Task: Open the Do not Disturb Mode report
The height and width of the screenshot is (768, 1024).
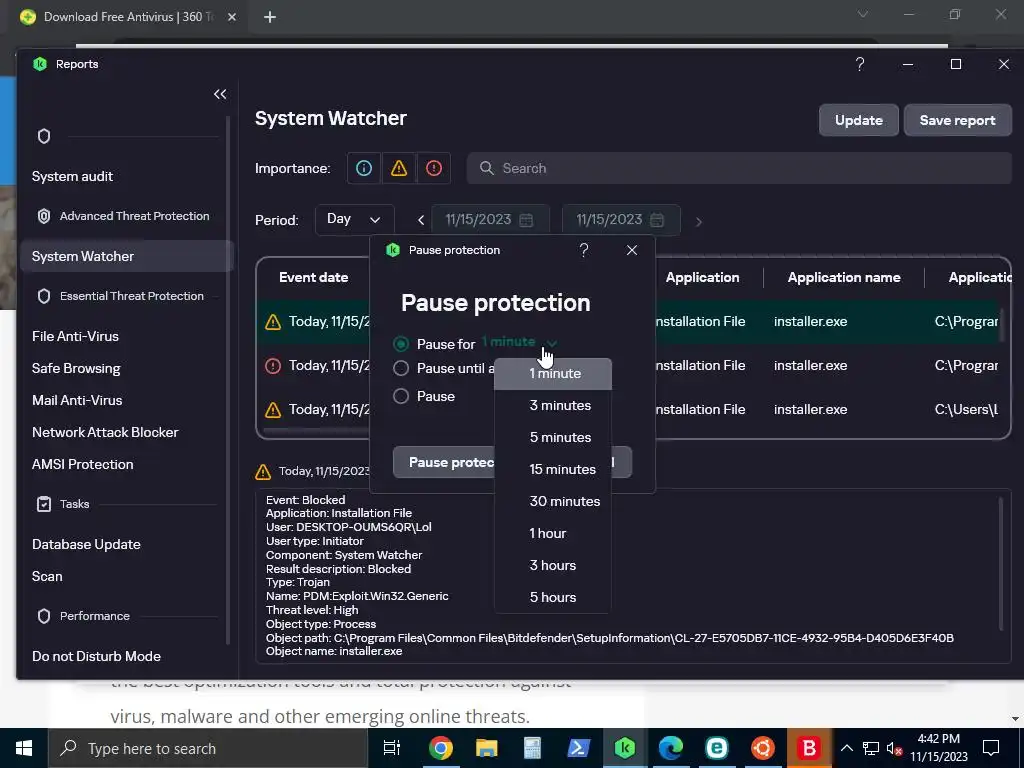Action: click(96, 656)
